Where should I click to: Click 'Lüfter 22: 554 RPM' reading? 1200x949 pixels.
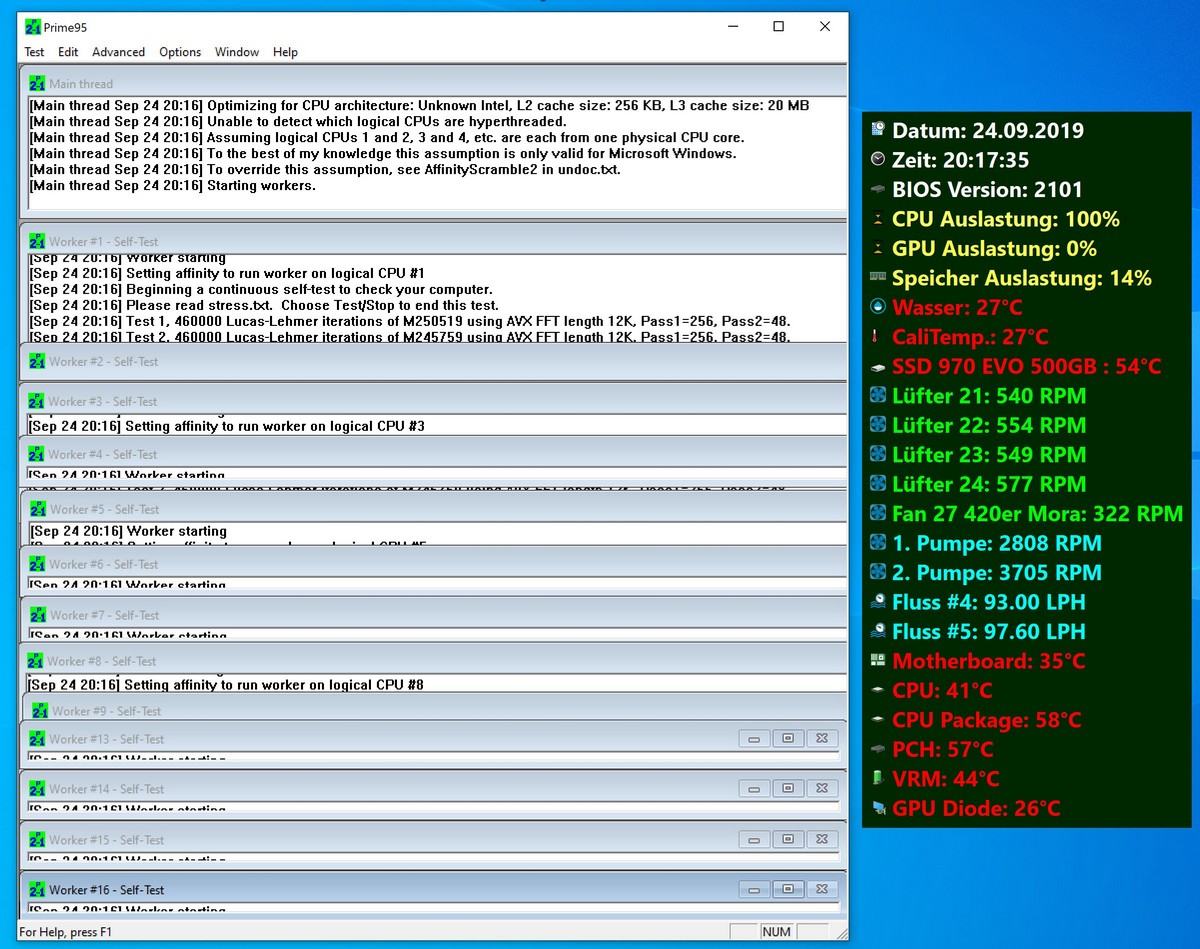[x=989, y=425]
